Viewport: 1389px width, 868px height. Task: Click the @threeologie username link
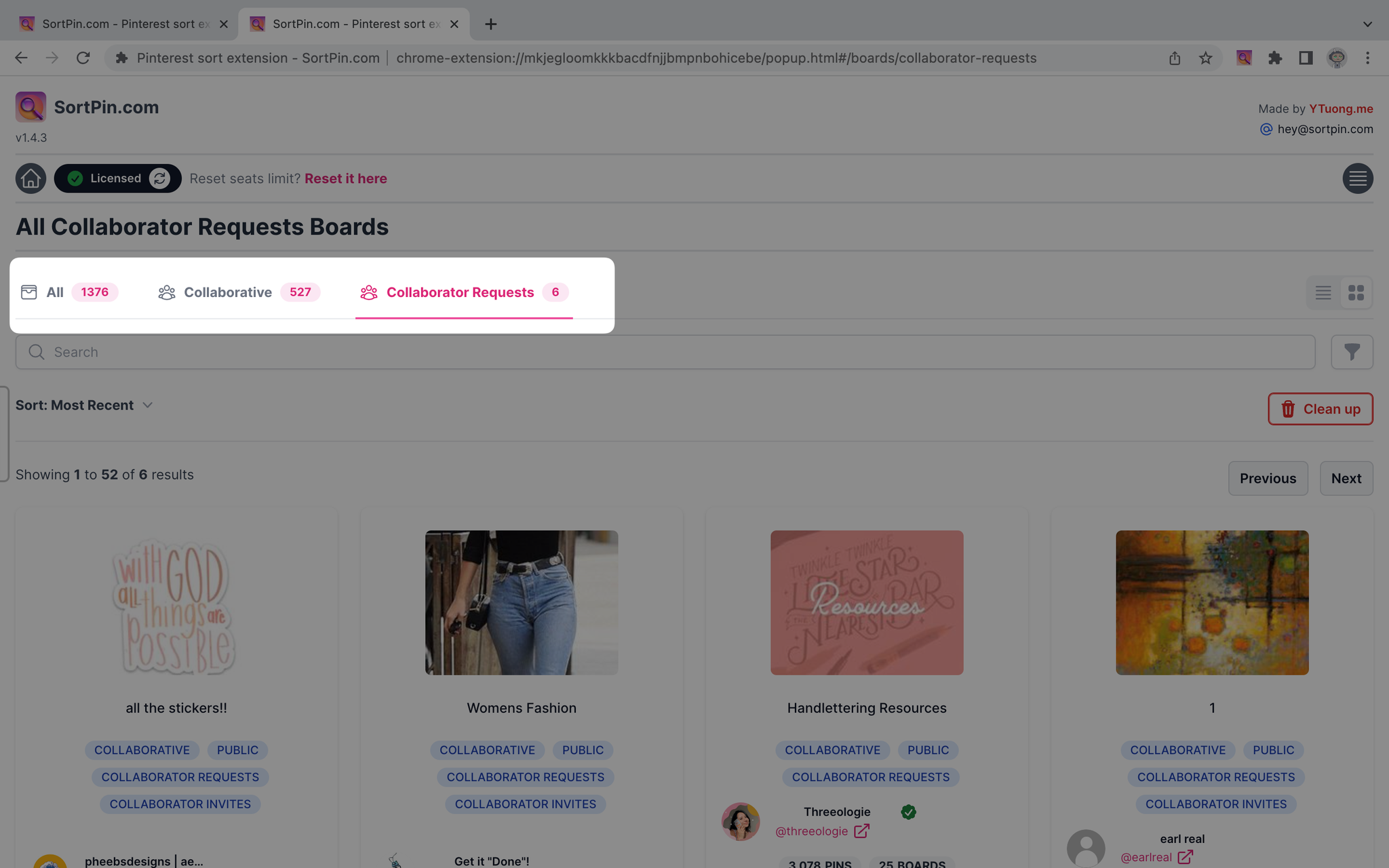[x=812, y=831]
